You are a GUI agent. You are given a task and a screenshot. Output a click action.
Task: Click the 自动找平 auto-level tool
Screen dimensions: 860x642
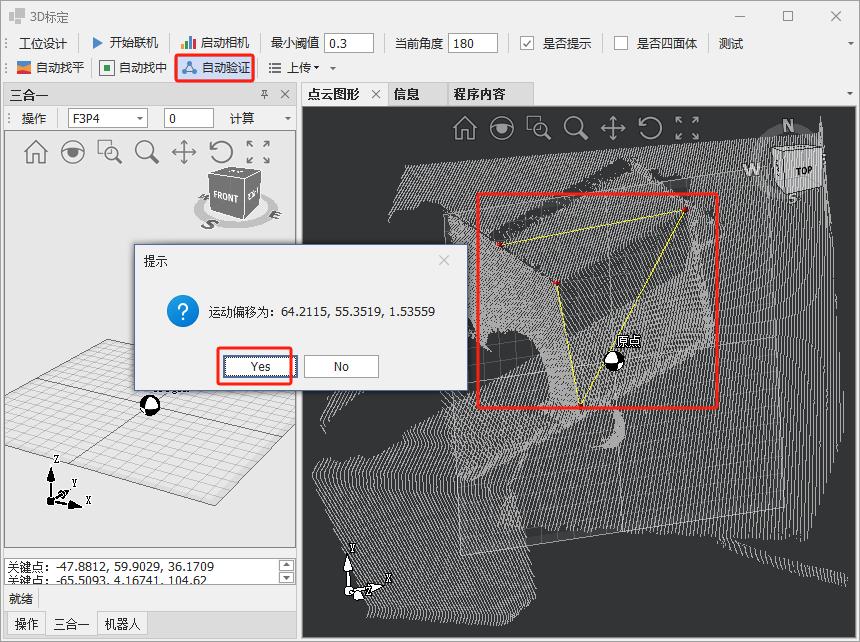[51, 68]
